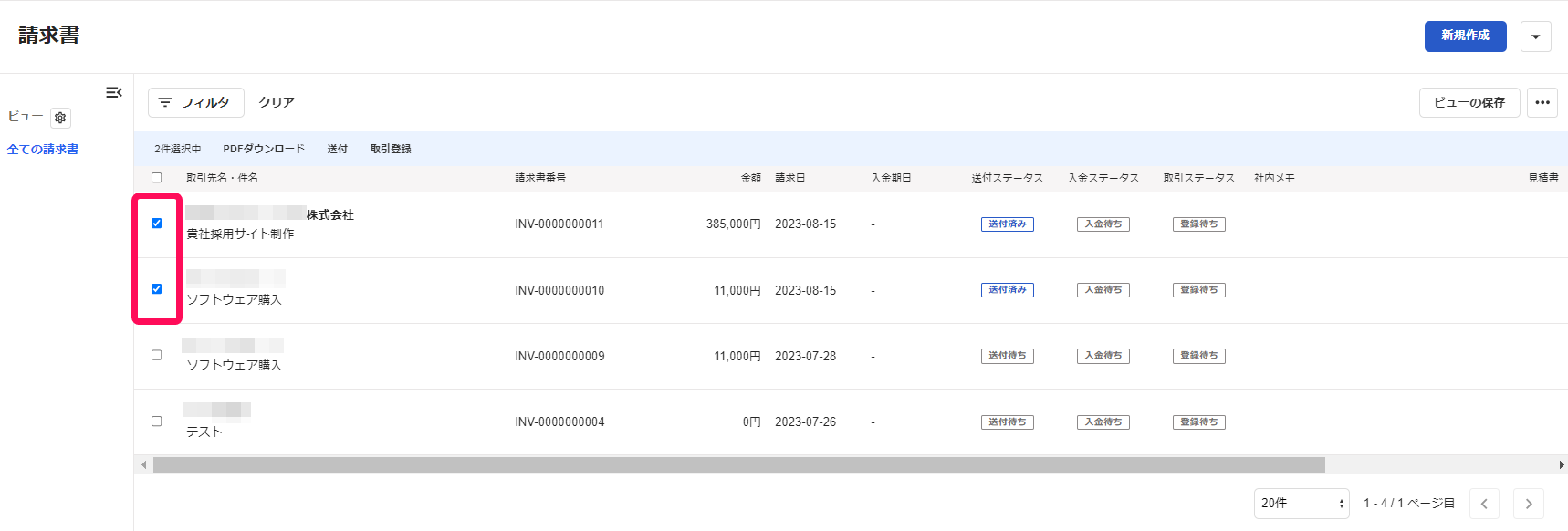Click the 見積書 column header
Screen dimensions: 1568x531
coord(1543,178)
